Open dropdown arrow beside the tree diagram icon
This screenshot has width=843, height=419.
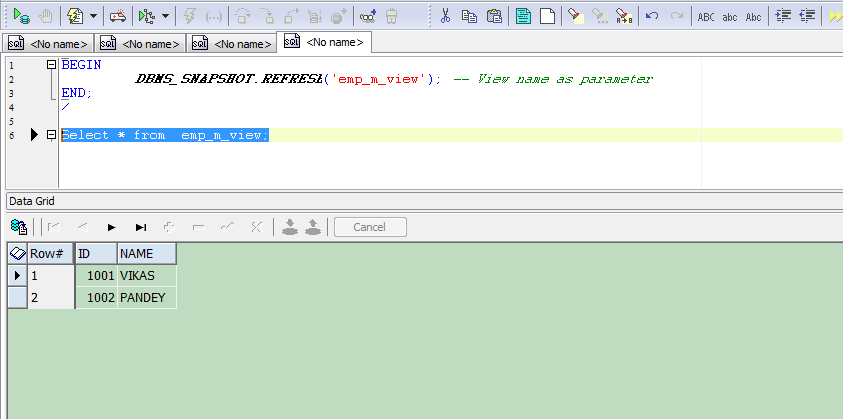pos(166,16)
